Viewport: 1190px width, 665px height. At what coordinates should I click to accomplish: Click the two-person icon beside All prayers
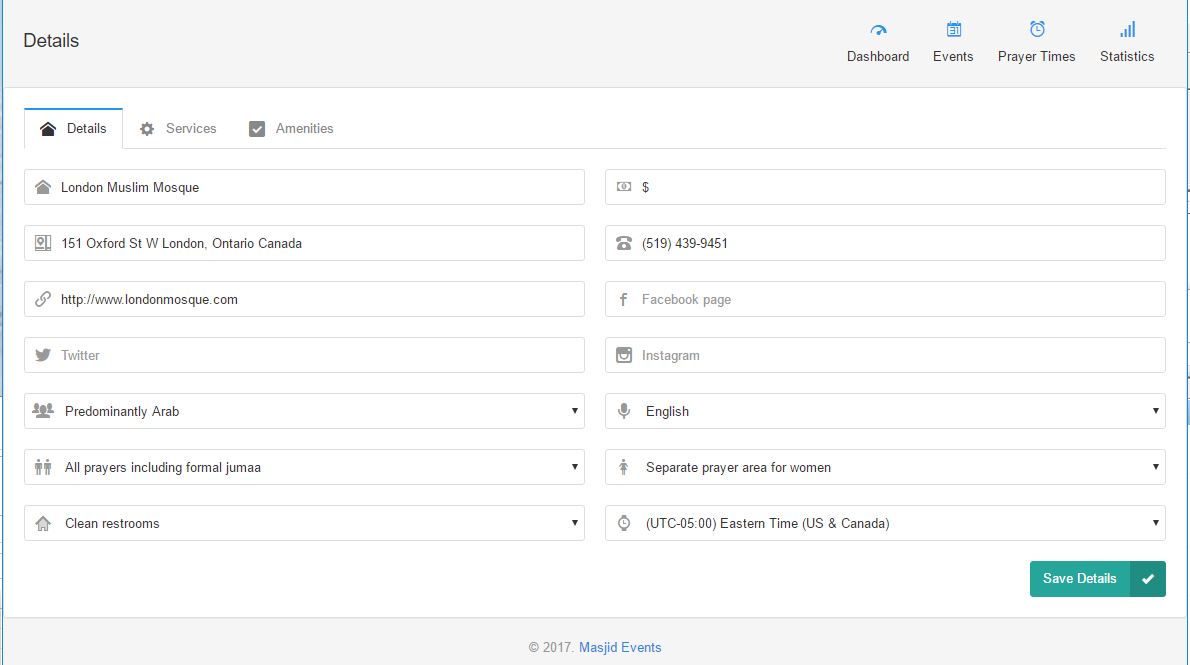coord(43,467)
